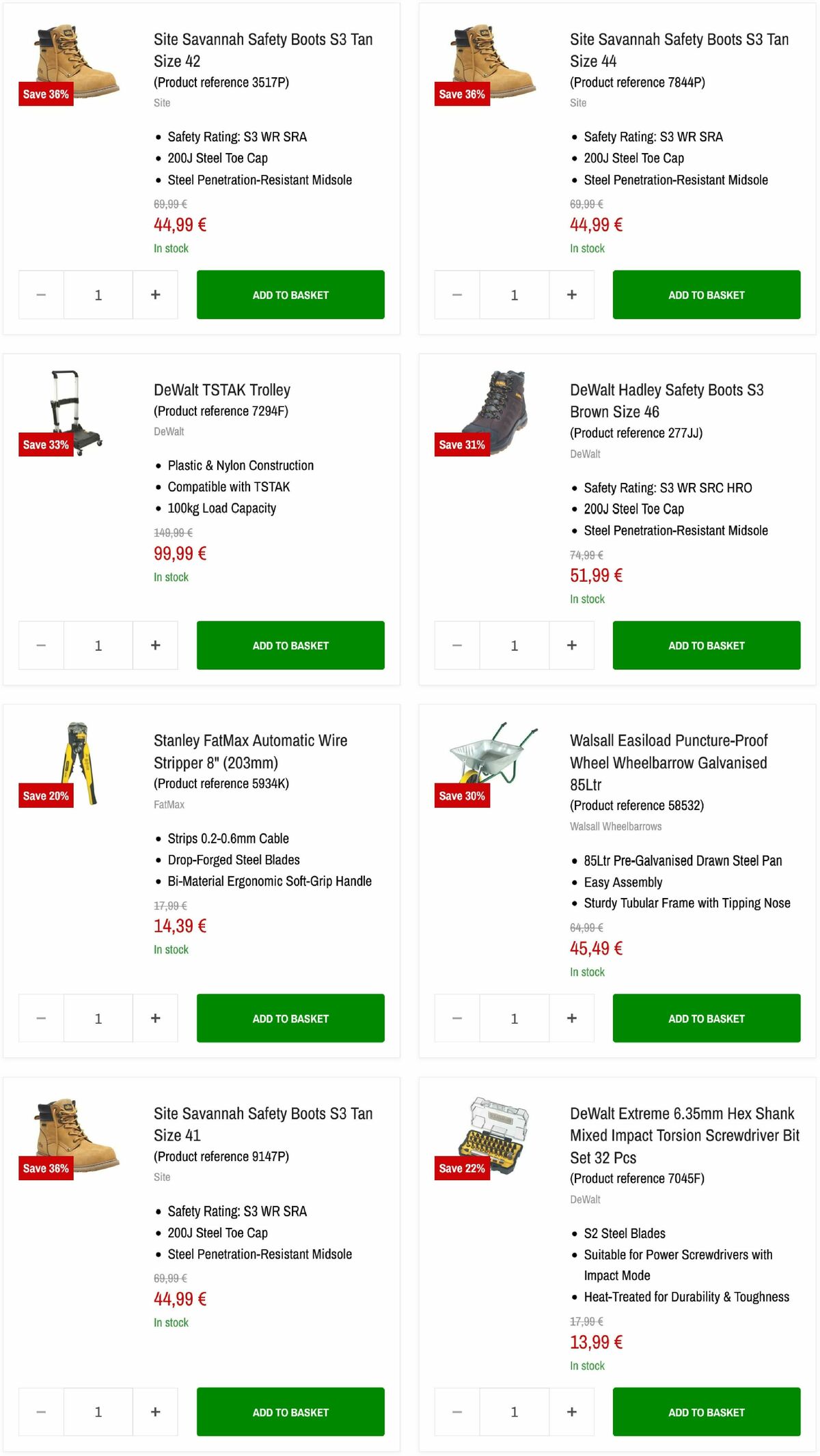The width and height of the screenshot is (820, 1456).
Task: Decrease quantity for DeWalt TSTAK Trolley
Action: point(40,645)
